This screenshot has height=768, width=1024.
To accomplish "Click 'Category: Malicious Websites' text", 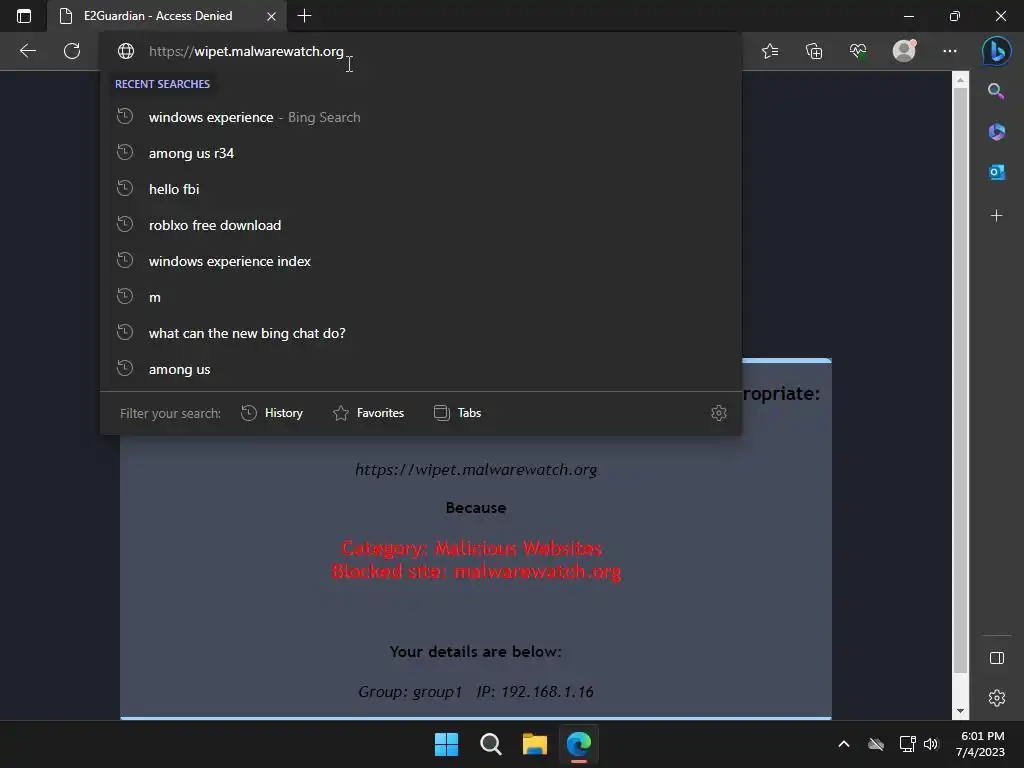I will point(472,548).
